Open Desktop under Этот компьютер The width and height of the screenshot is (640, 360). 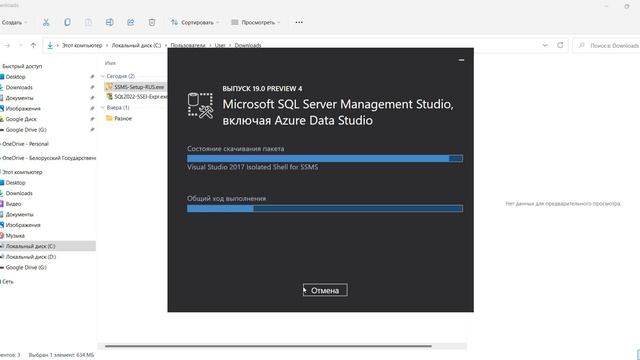click(x=16, y=183)
